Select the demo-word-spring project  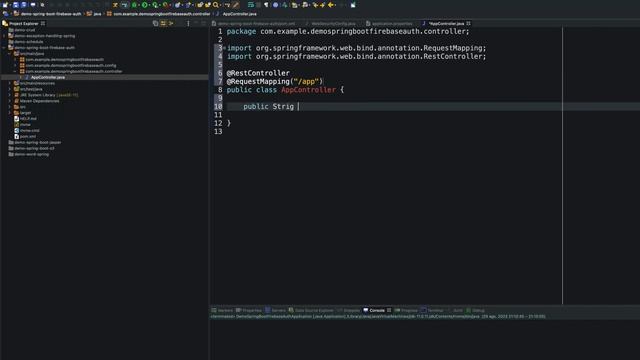pos(31,154)
